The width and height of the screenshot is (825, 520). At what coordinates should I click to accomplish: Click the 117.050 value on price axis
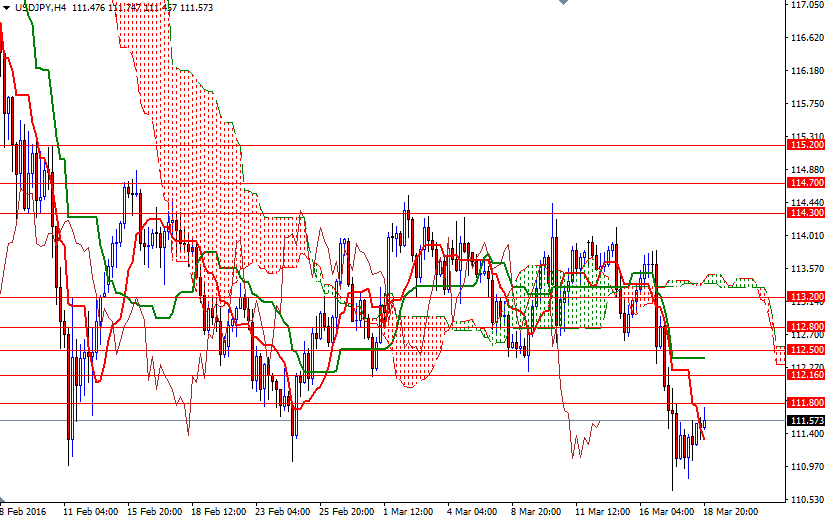[807, 5]
